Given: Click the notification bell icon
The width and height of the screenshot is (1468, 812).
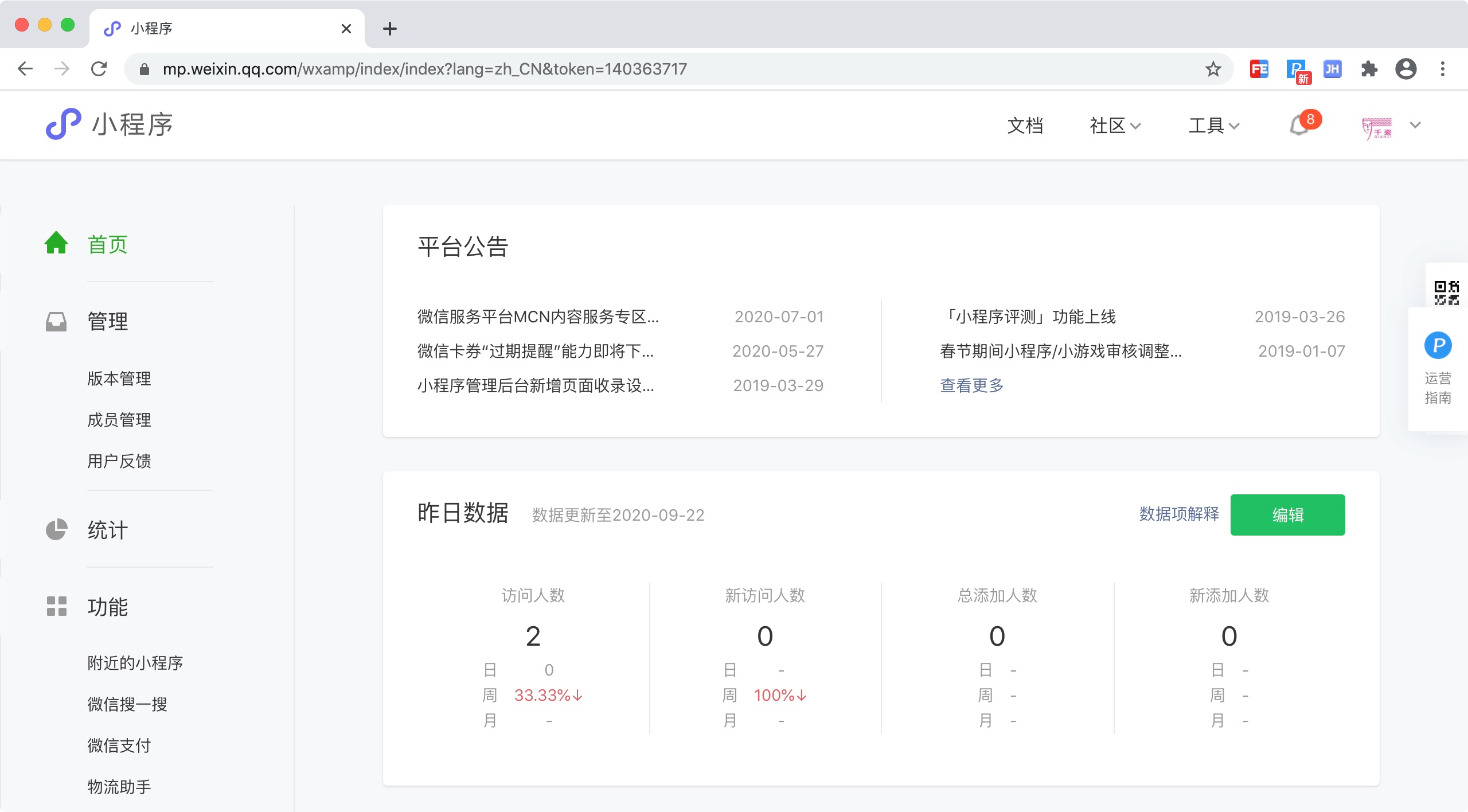Looking at the screenshot, I should 1299,125.
